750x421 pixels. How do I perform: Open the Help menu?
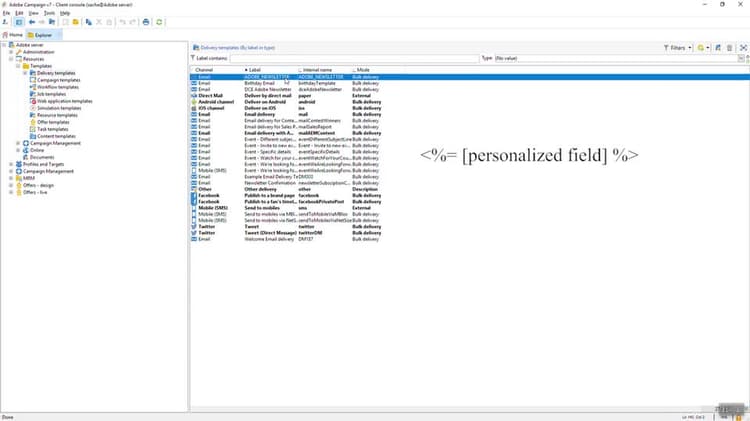click(65, 13)
